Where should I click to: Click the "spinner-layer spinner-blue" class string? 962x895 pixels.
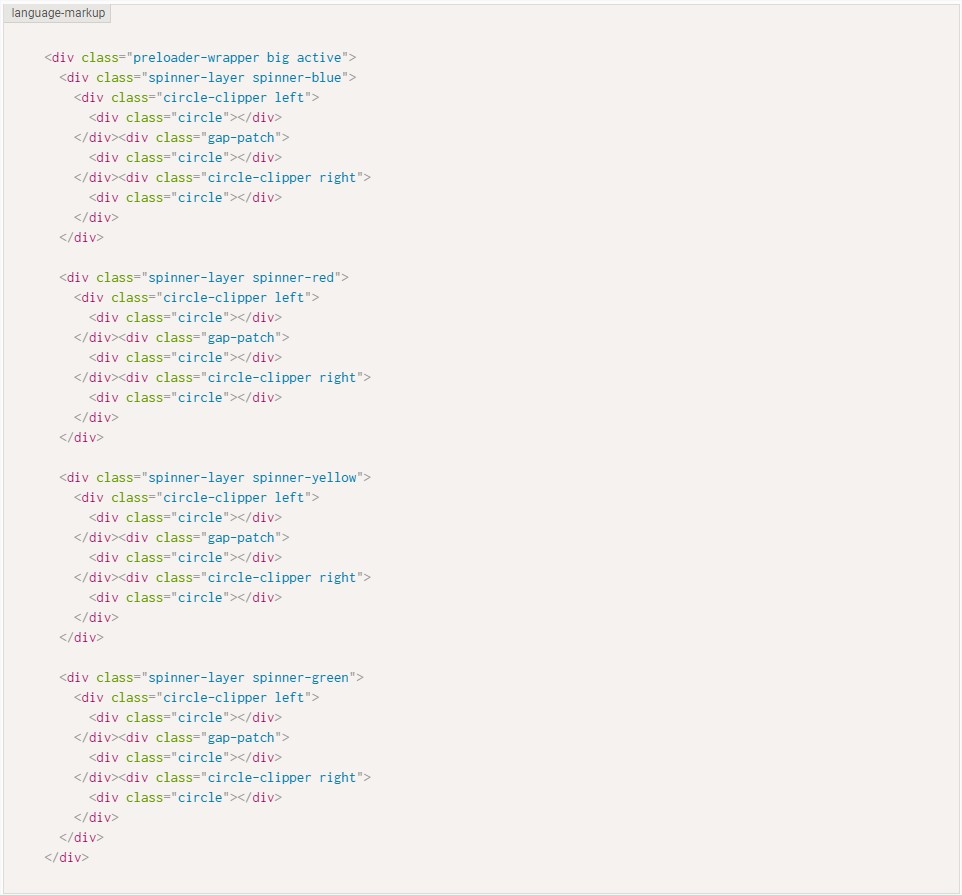[245, 78]
